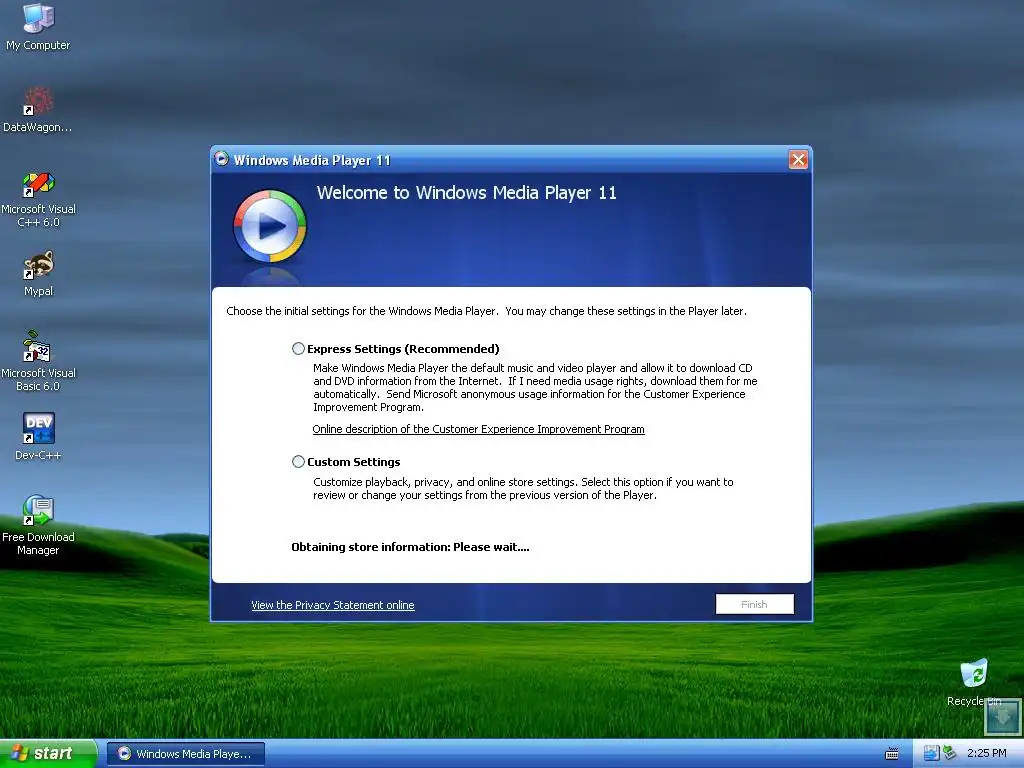The image size is (1024, 768).
Task: Choose Express Settings (Recommended) radio button
Action: tap(298, 349)
